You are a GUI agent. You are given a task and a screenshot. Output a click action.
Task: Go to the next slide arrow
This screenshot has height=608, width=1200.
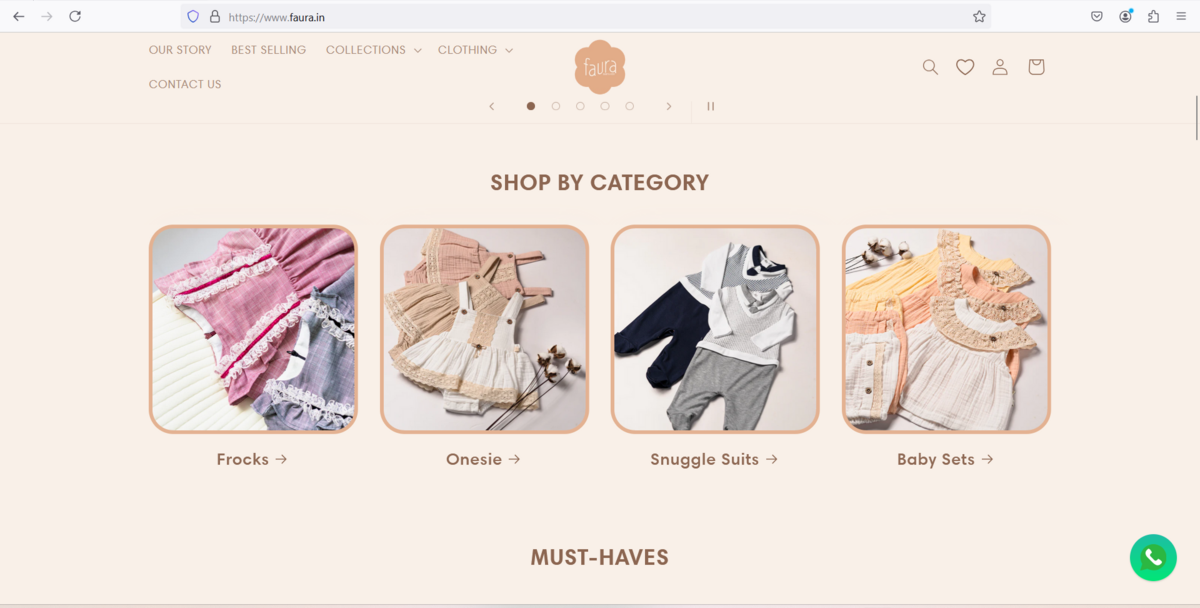pos(669,106)
